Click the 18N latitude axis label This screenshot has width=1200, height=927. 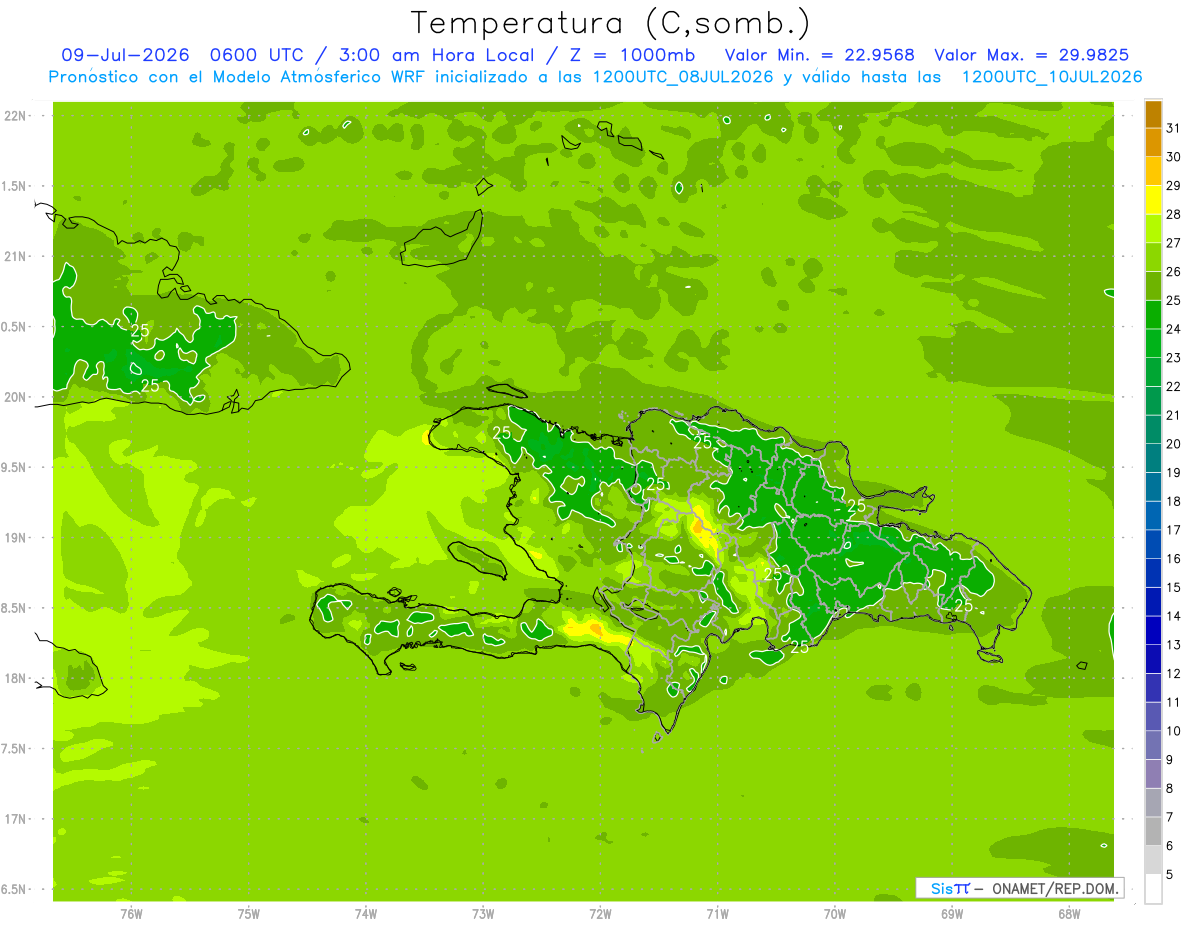tap(15, 678)
